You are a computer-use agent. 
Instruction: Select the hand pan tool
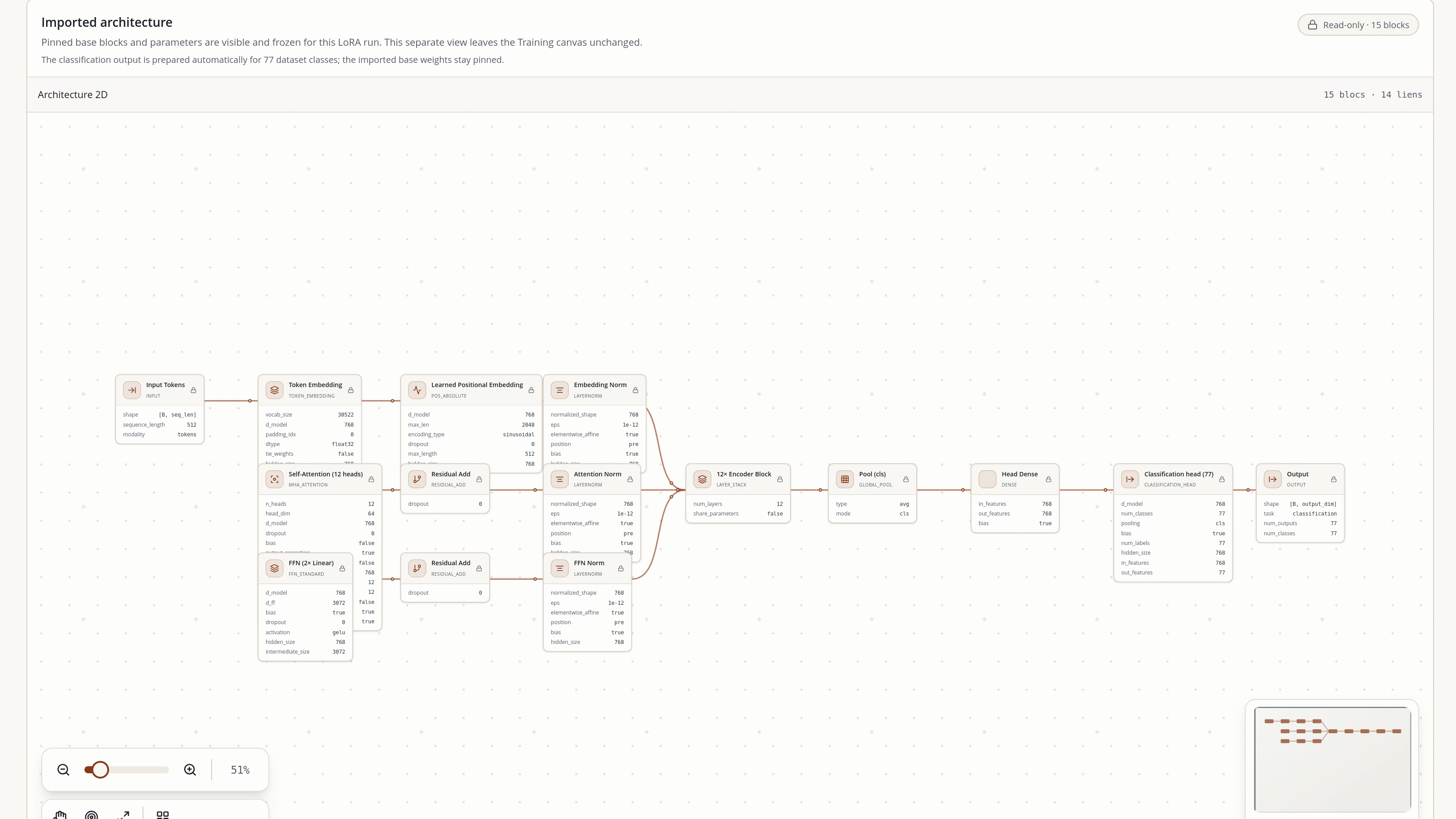point(60,815)
